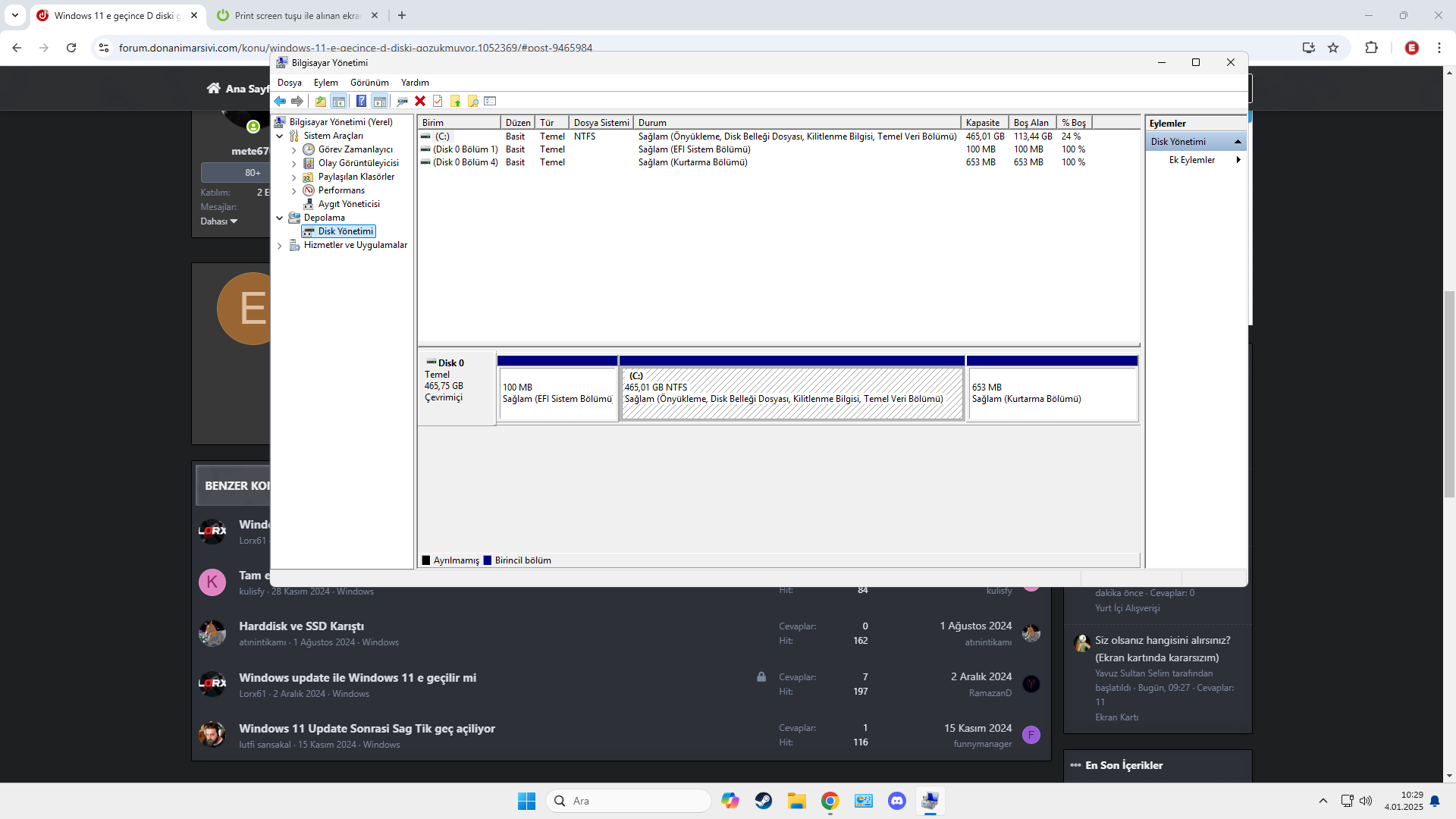Viewport: 1456px width, 819px height.
Task: Click the Up One Level folder icon
Action: [321, 101]
